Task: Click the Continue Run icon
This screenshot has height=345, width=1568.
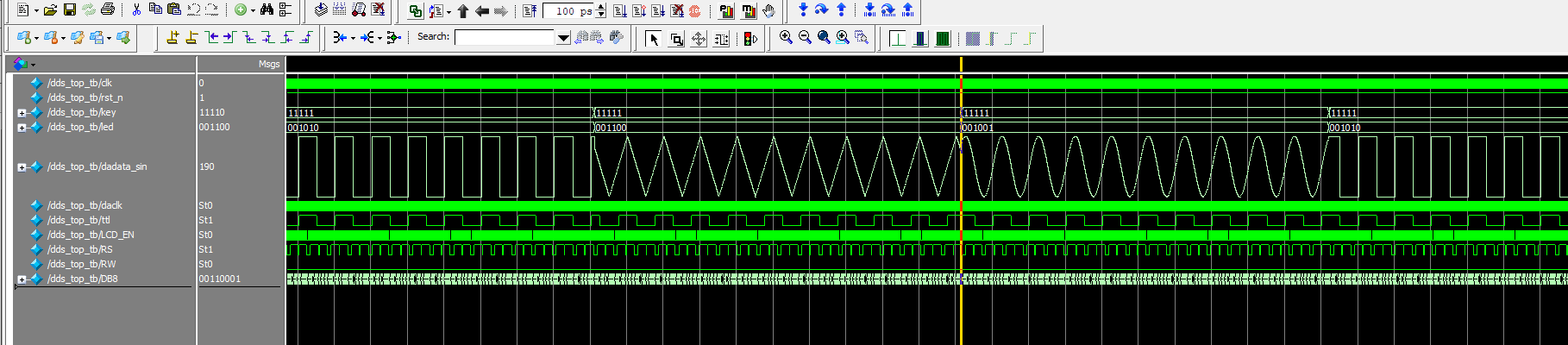Action: [x=639, y=11]
